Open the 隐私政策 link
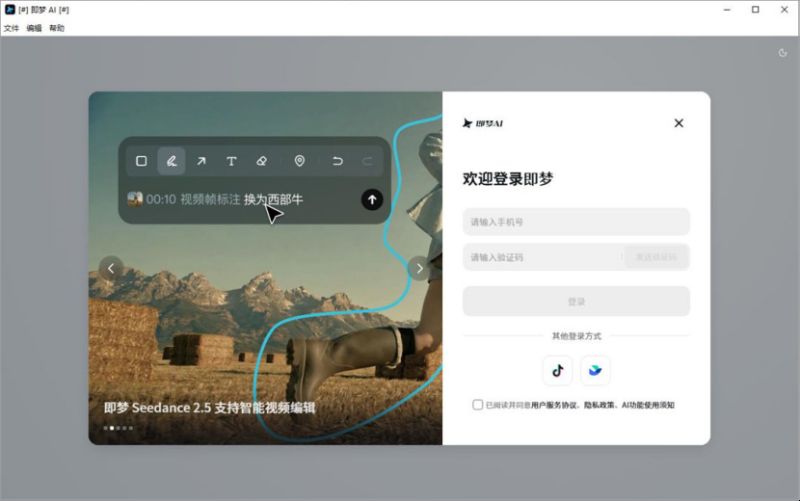The image size is (800, 501). point(598,405)
